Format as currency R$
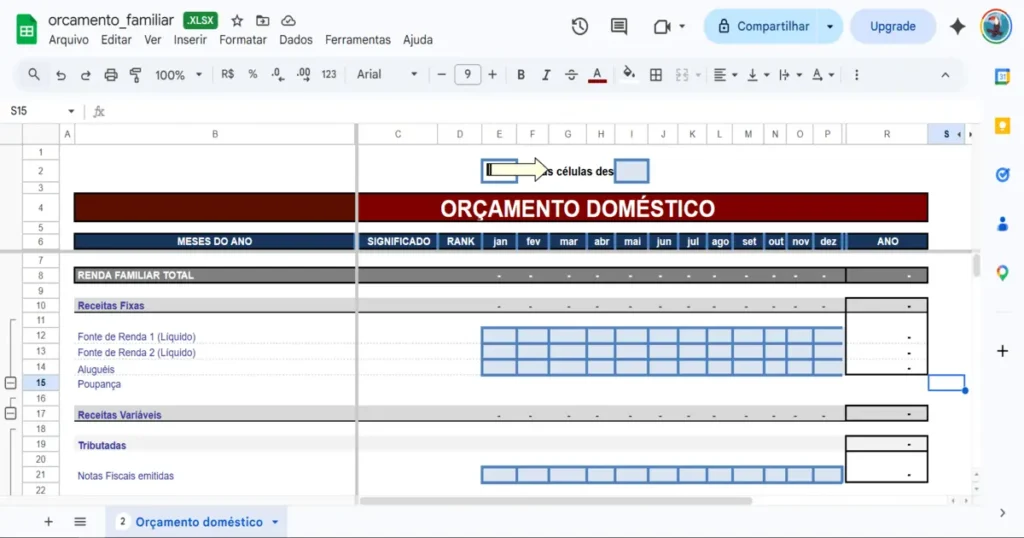1024x538 pixels. click(227, 74)
